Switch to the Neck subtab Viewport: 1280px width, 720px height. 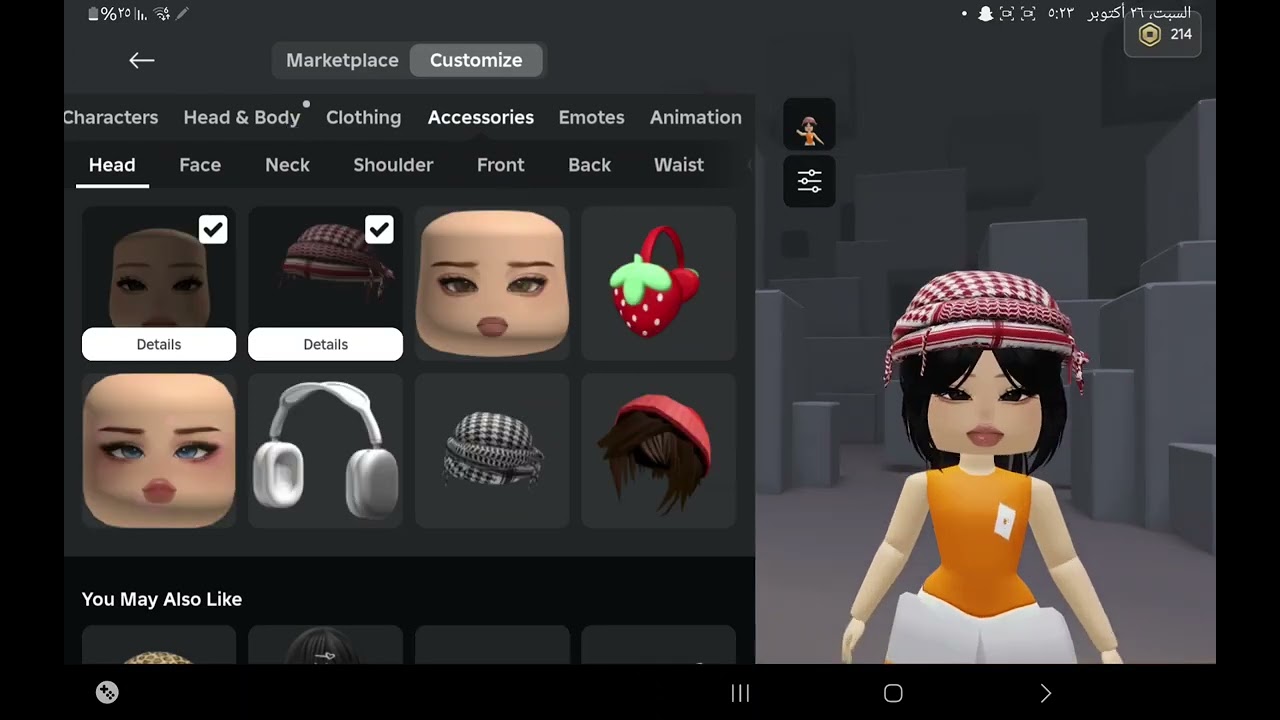[287, 165]
